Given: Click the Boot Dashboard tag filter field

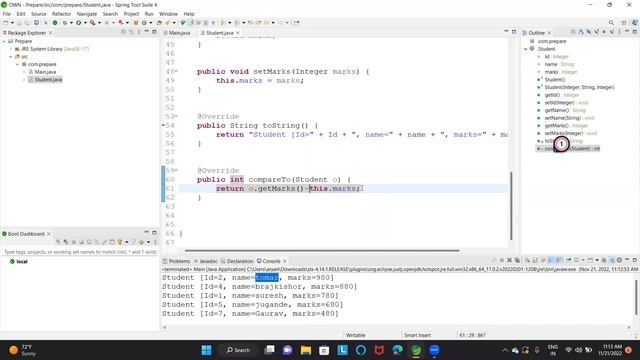Looking at the screenshot, I should [80, 252].
